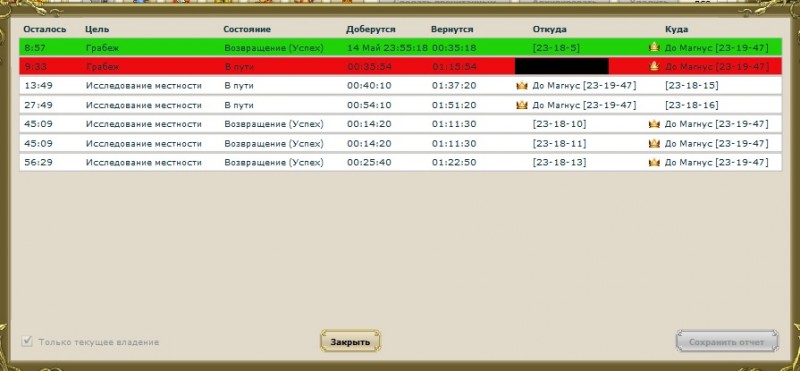Click the 01:22:50 return time
The image size is (800, 371).
click(x=454, y=163)
